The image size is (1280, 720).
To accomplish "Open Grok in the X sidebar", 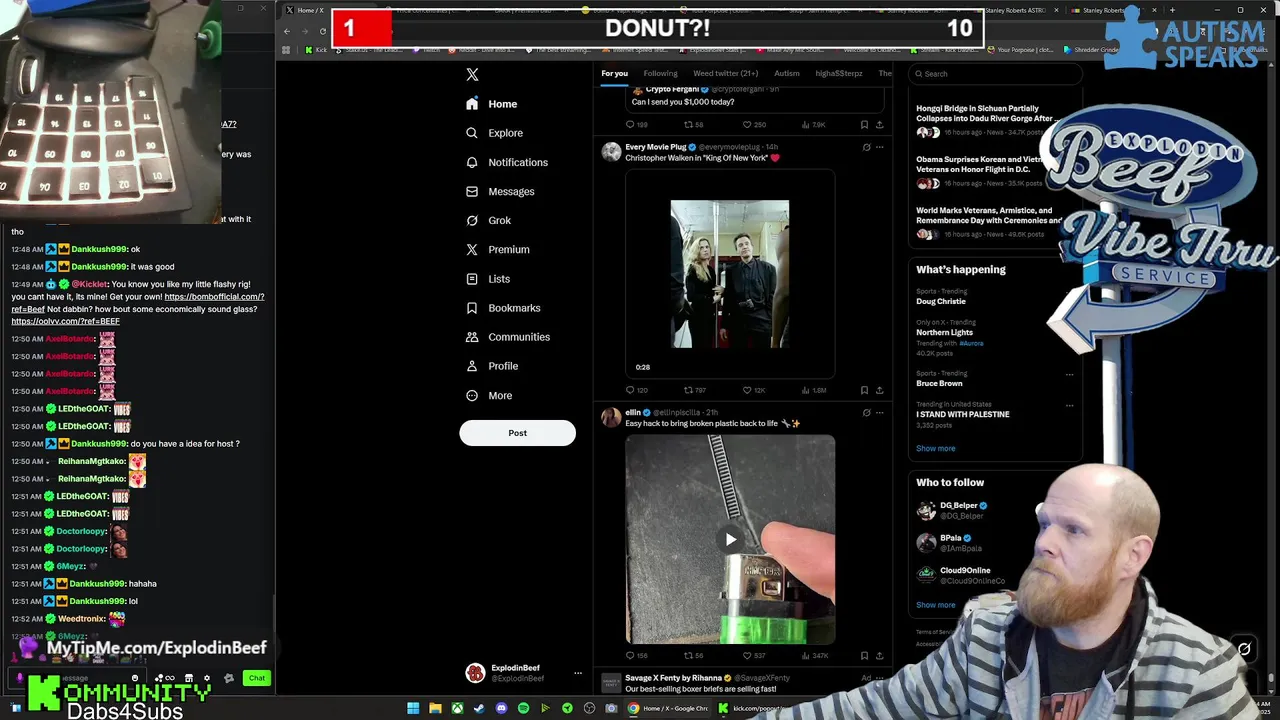I will [488, 220].
